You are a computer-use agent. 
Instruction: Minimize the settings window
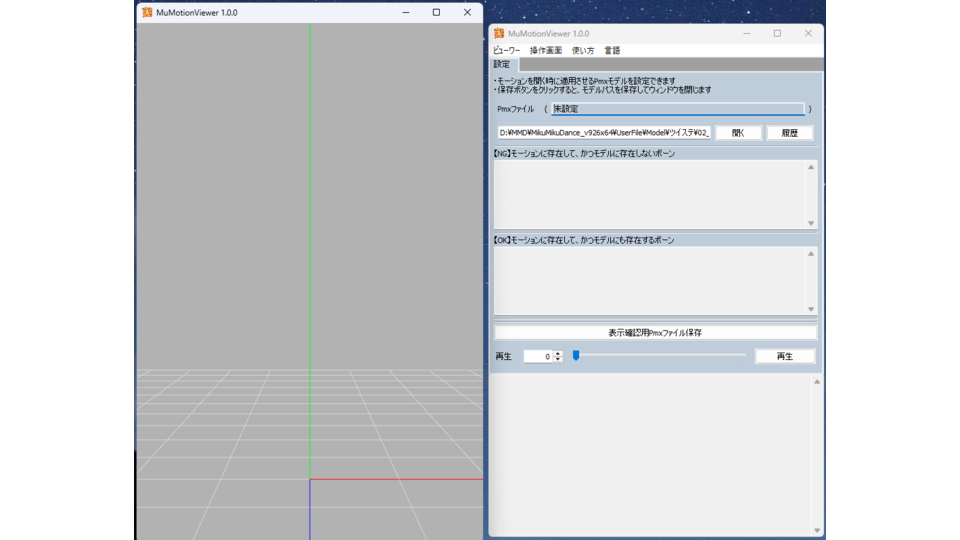747,34
